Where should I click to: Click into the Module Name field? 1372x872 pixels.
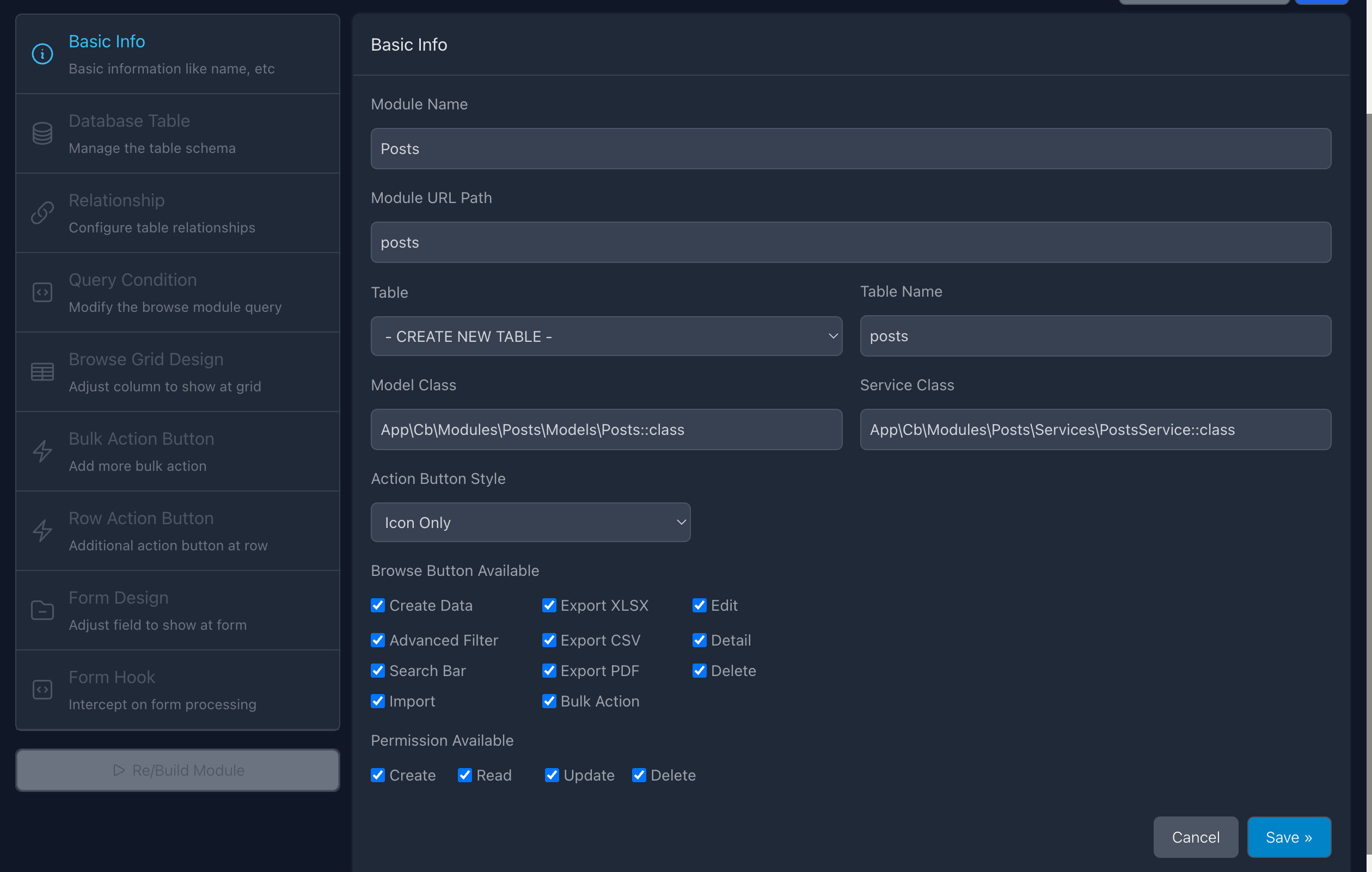(x=850, y=149)
